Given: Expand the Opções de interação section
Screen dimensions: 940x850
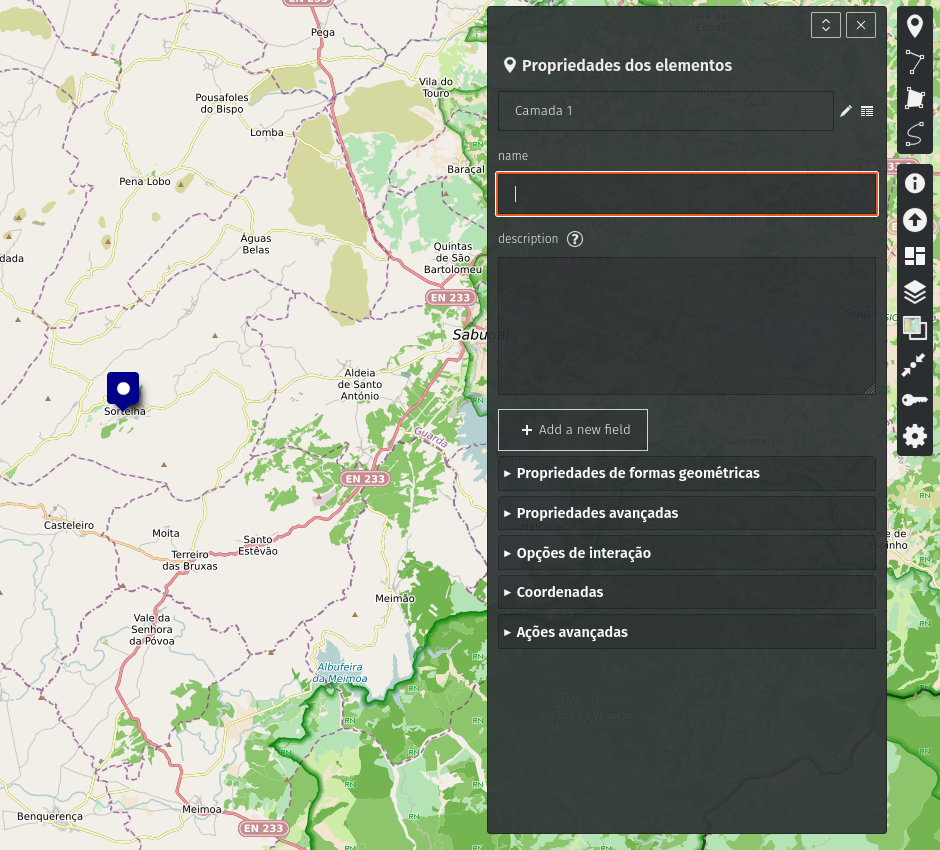Looking at the screenshot, I should coord(687,553).
